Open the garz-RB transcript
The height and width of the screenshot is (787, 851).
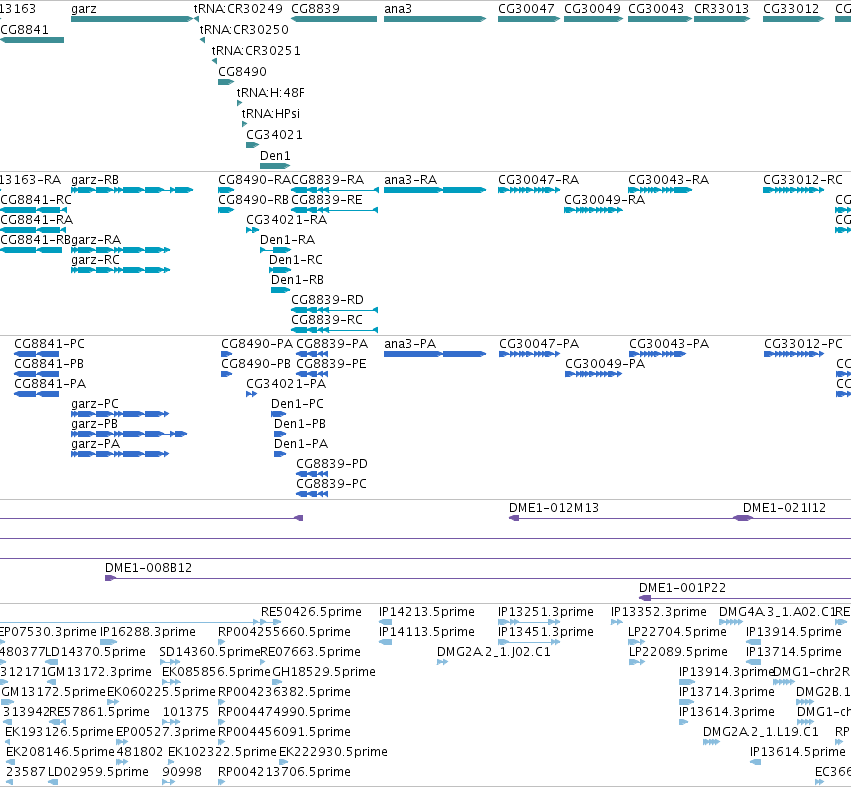132,190
